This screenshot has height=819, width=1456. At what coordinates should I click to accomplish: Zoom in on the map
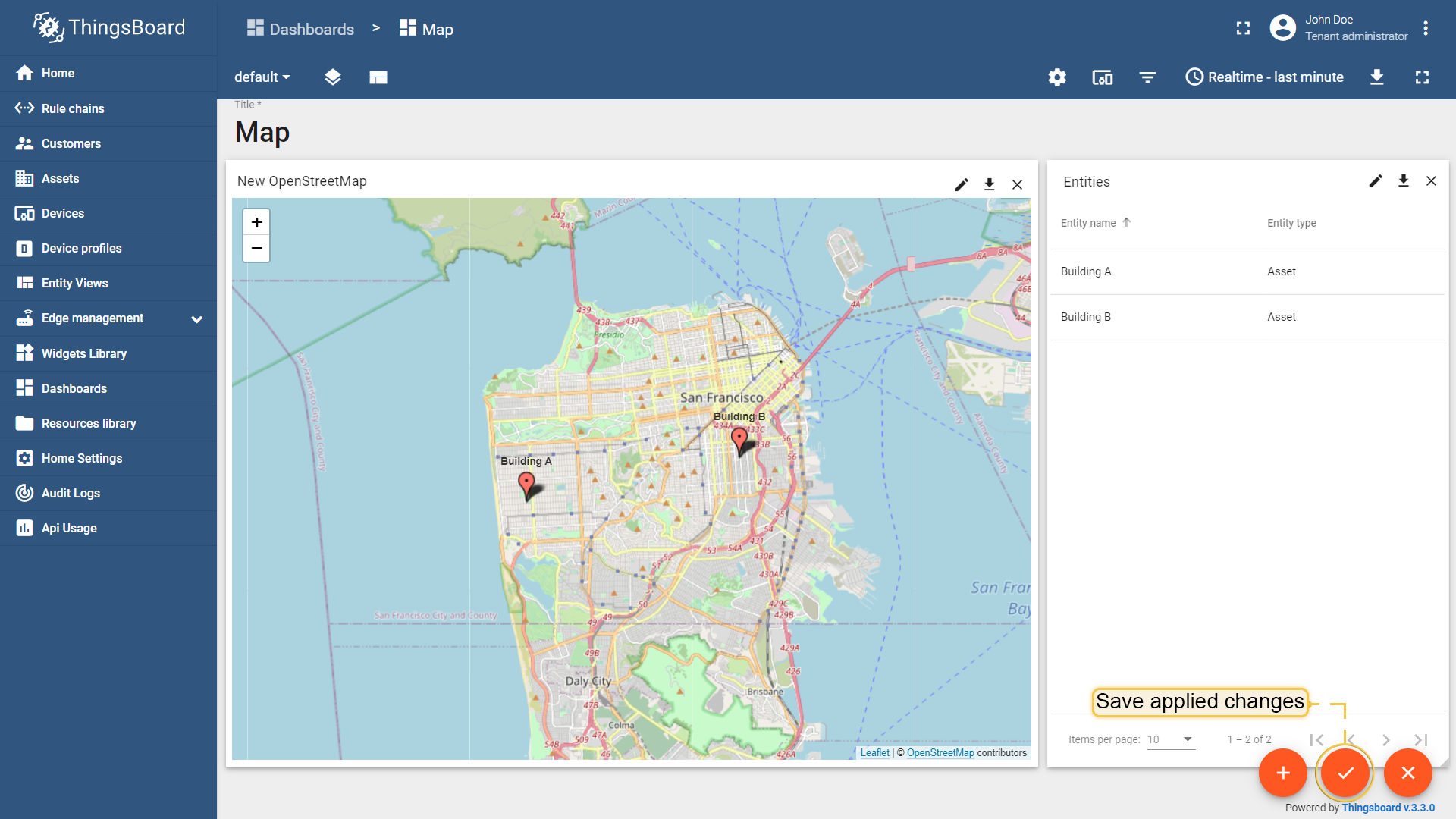pos(256,222)
